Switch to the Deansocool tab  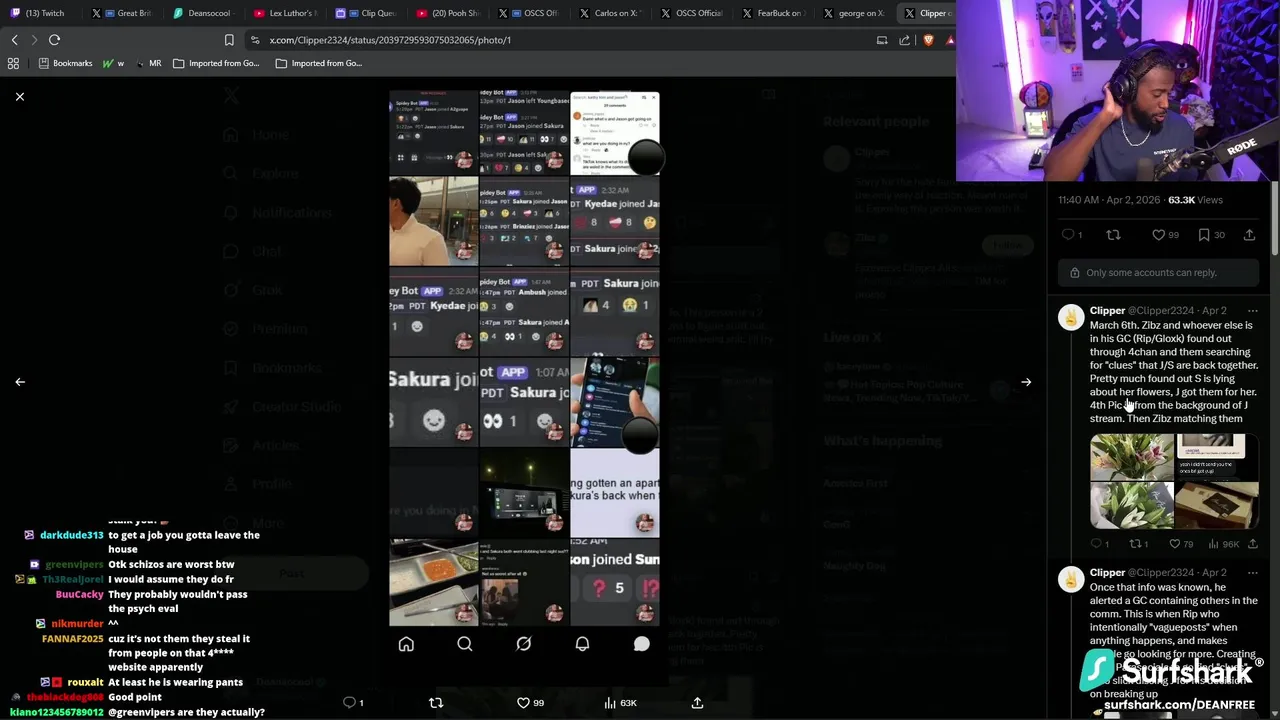click(204, 13)
